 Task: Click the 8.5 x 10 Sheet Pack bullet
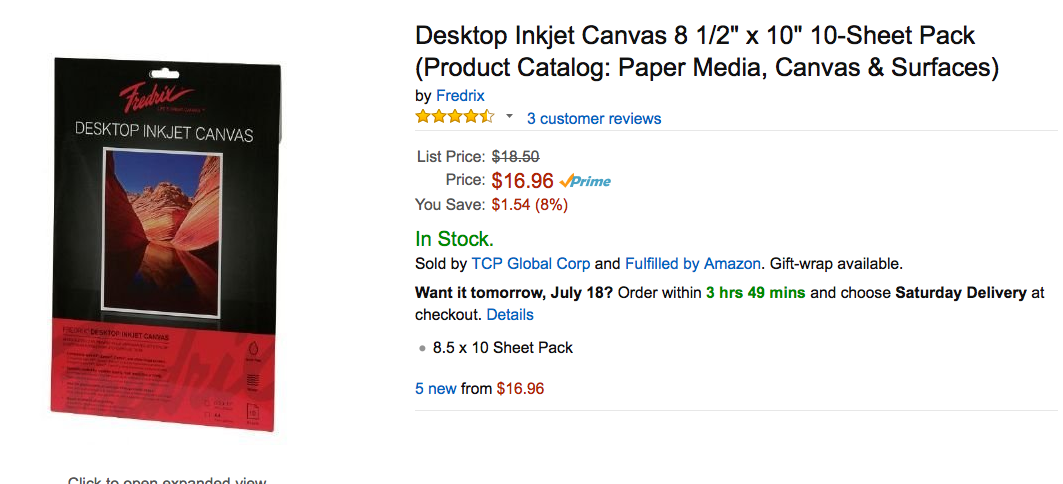tap(503, 348)
